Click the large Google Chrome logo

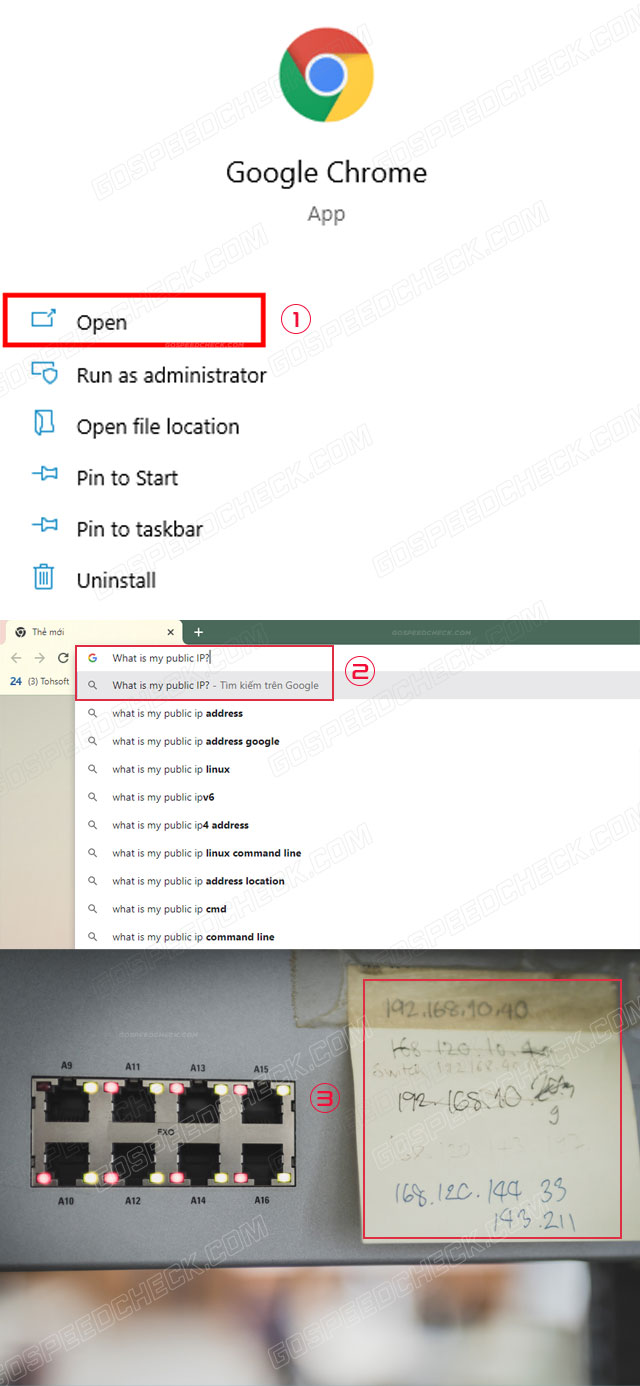[x=327, y=75]
